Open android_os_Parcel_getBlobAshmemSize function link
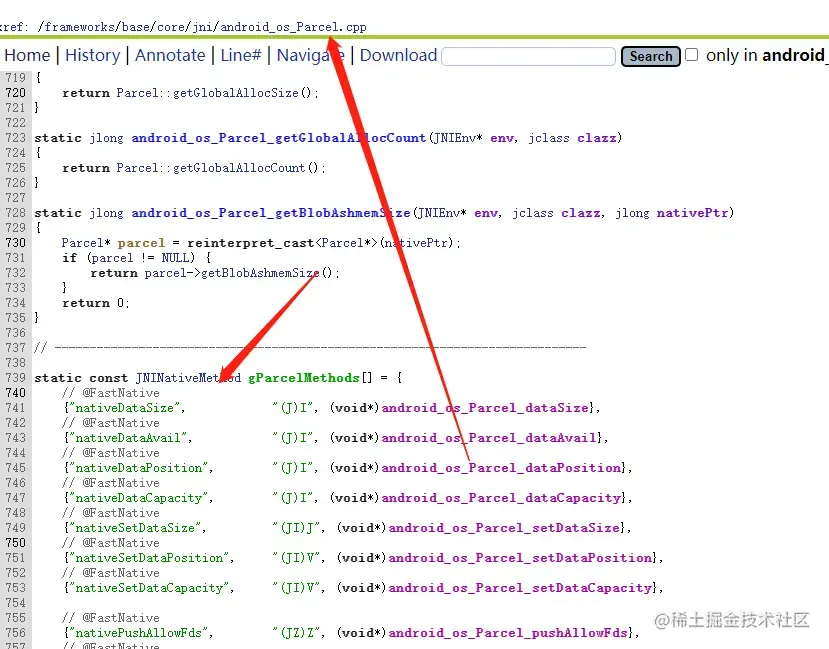 [x=271, y=213]
